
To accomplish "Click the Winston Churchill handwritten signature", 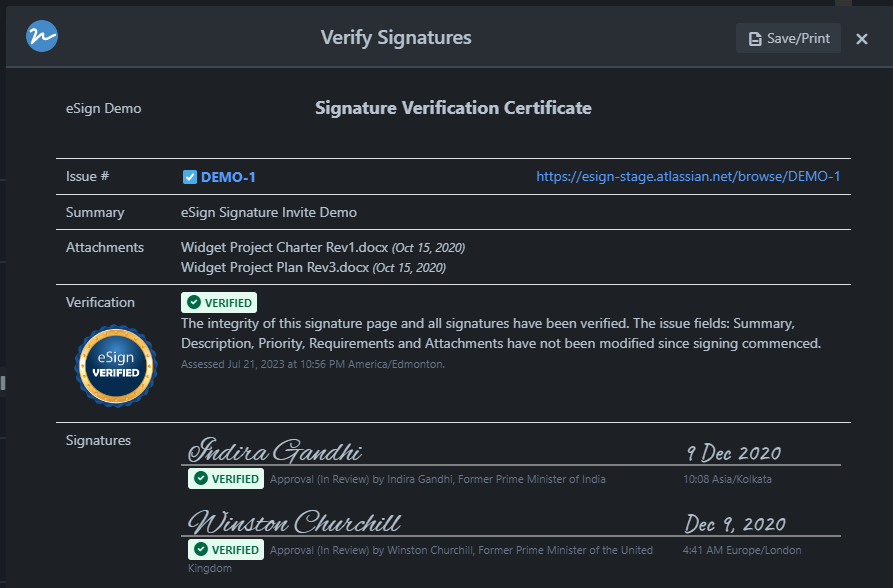I will click(296, 522).
